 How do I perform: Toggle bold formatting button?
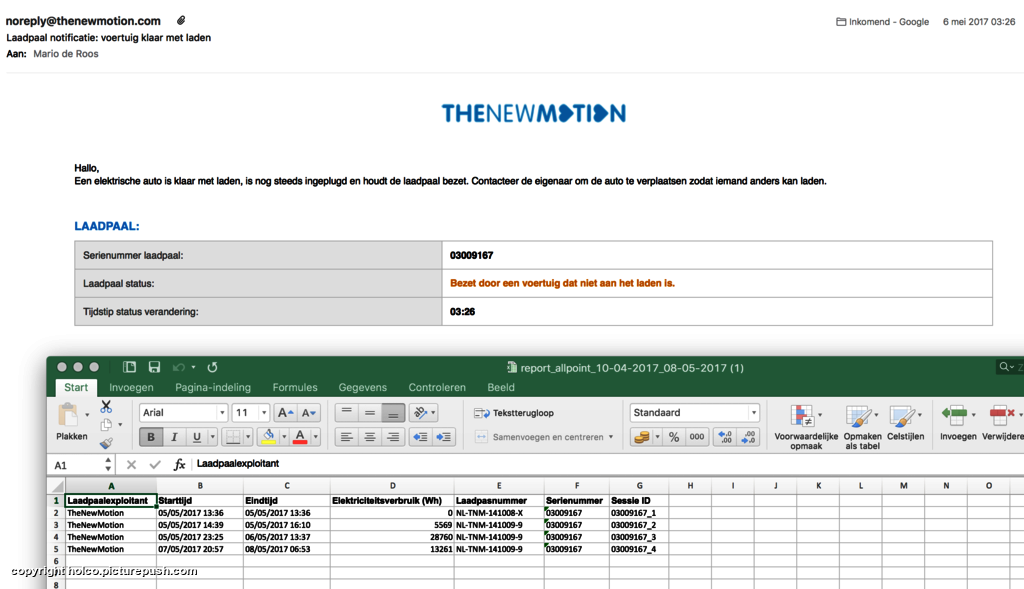pos(150,437)
